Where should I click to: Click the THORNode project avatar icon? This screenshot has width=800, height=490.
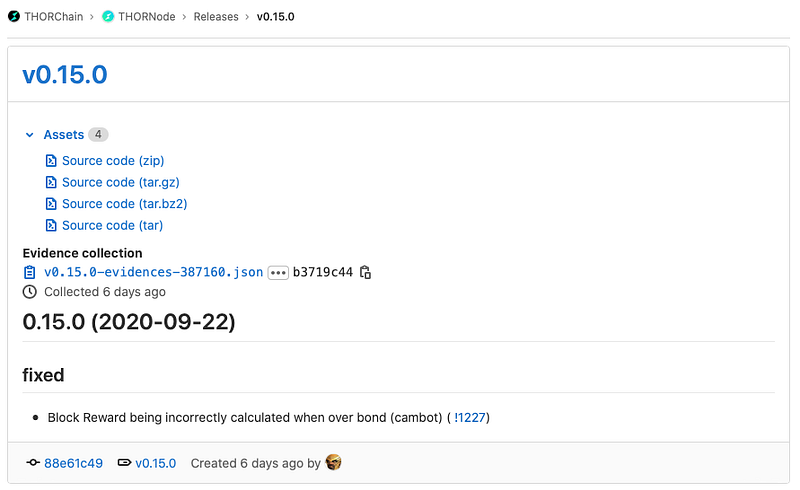[x=108, y=16]
